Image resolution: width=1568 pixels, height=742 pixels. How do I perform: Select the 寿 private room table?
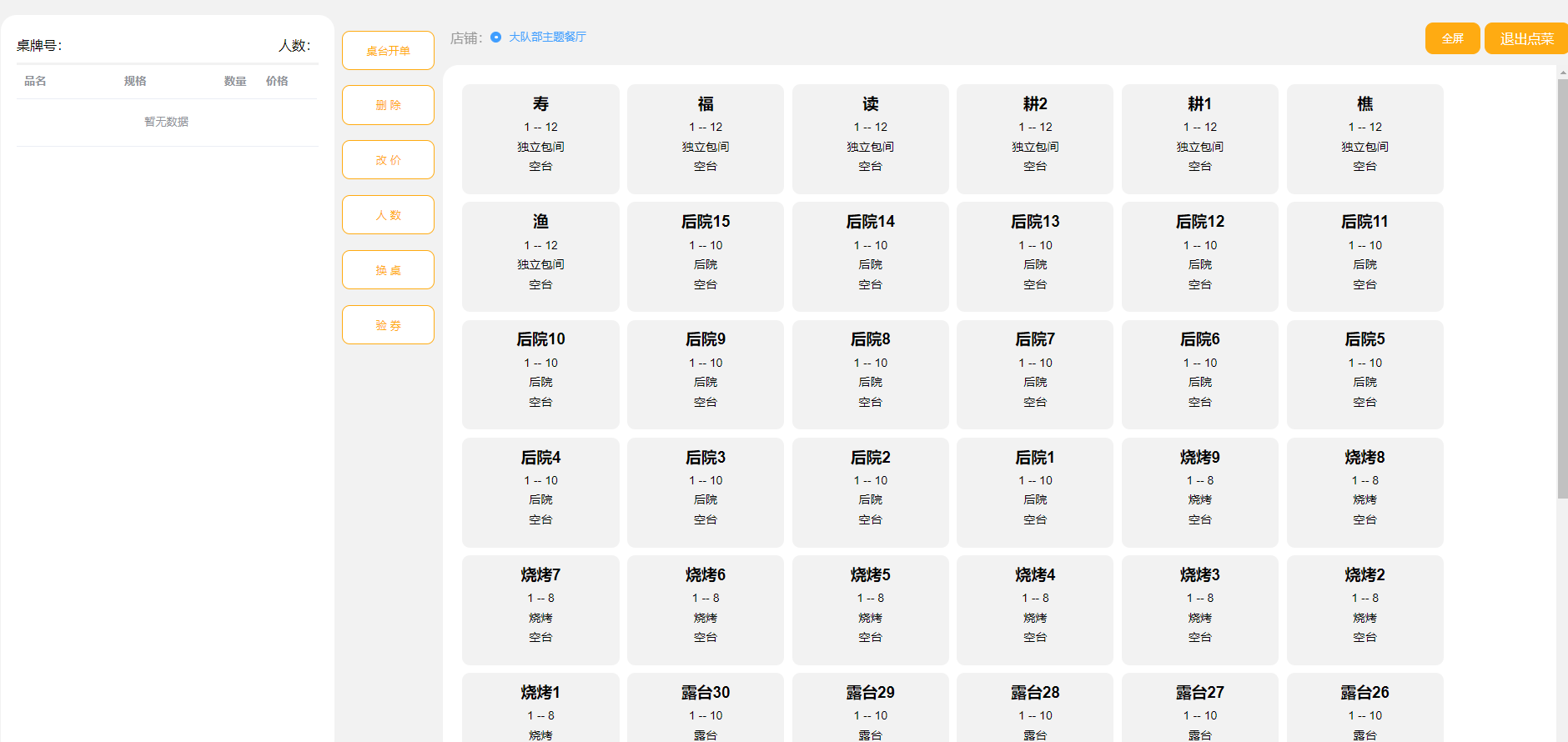[x=540, y=138]
